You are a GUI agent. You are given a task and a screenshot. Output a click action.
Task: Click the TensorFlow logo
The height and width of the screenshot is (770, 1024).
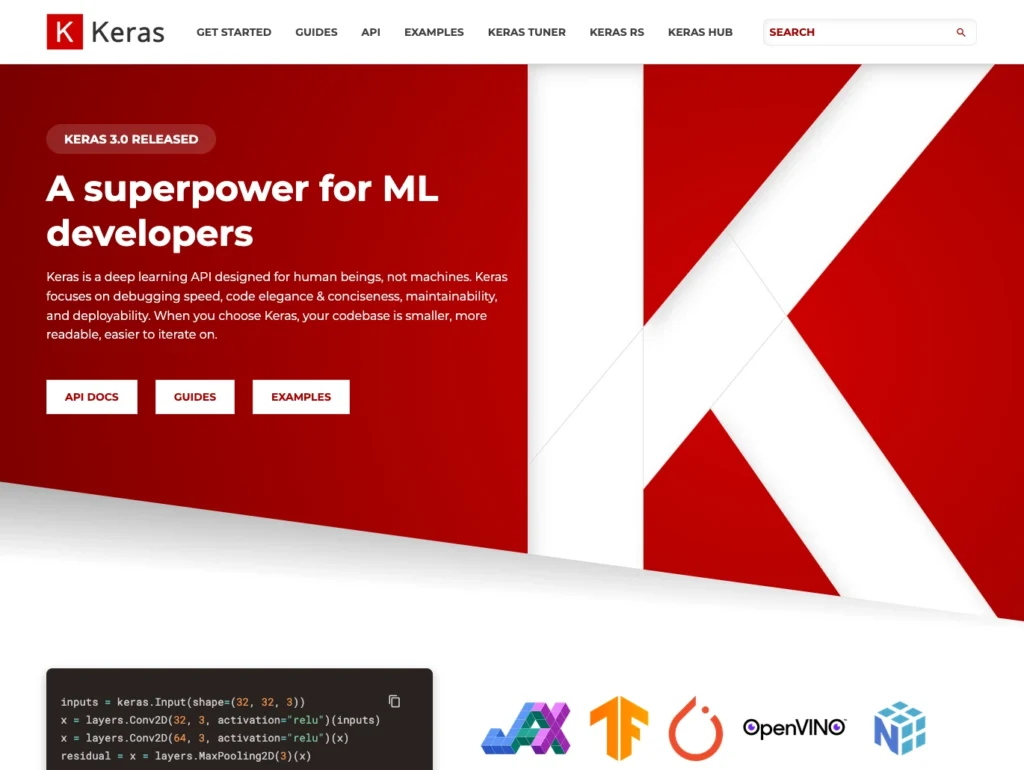click(x=620, y=728)
